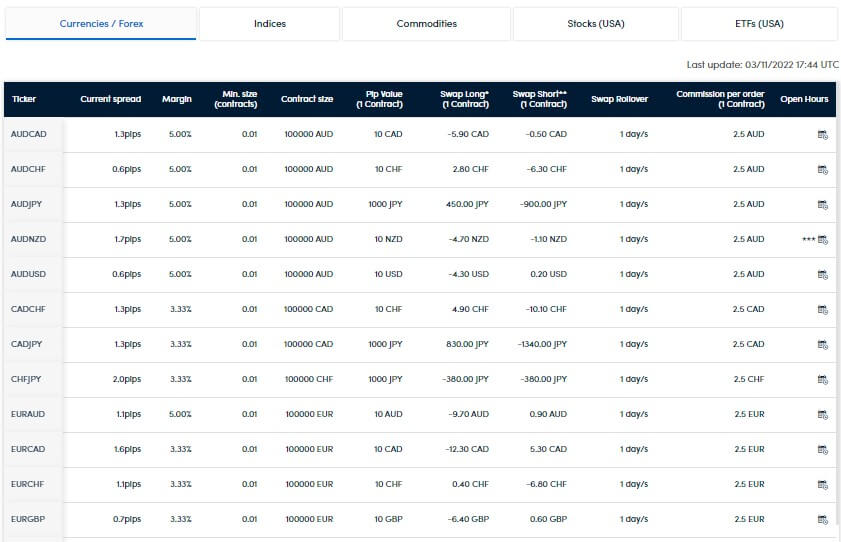
Task: Click the -6.40 GBP swap long value
Action: pos(469,519)
